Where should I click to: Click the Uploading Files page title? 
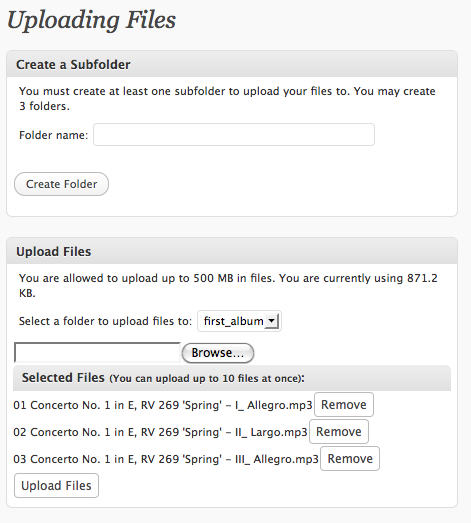(91, 21)
